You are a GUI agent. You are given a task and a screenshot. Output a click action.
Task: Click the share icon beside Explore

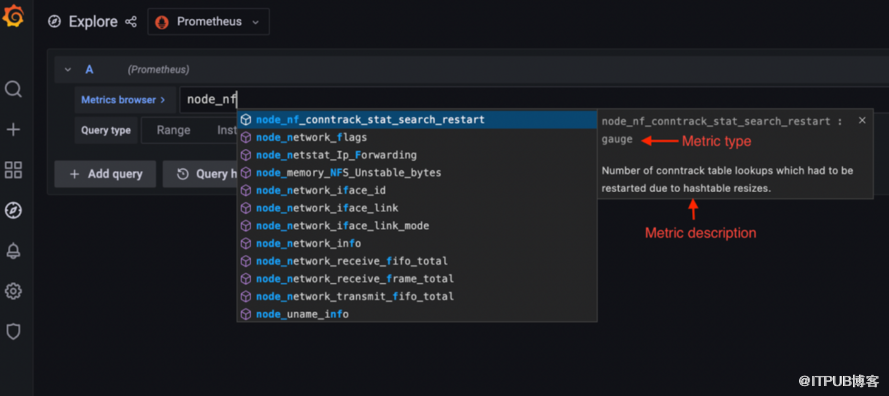pyautogui.click(x=131, y=22)
